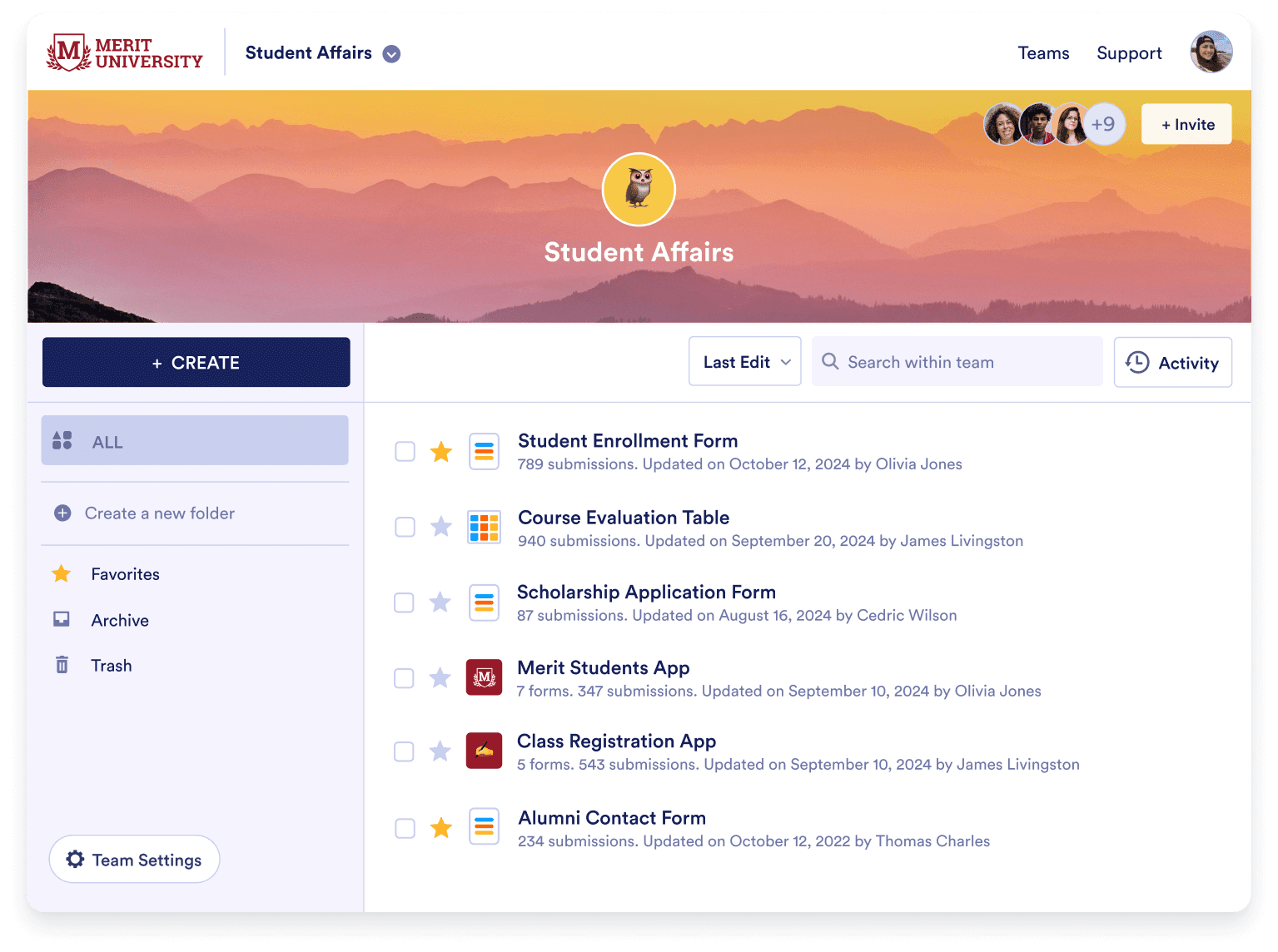Click the owl team avatar icon
Screen dimensions: 1278x952
click(639, 189)
